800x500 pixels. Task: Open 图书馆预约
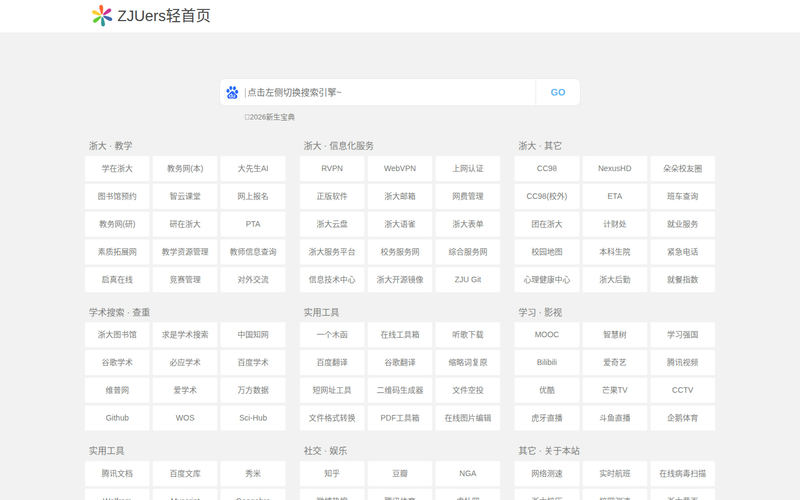[117, 196]
